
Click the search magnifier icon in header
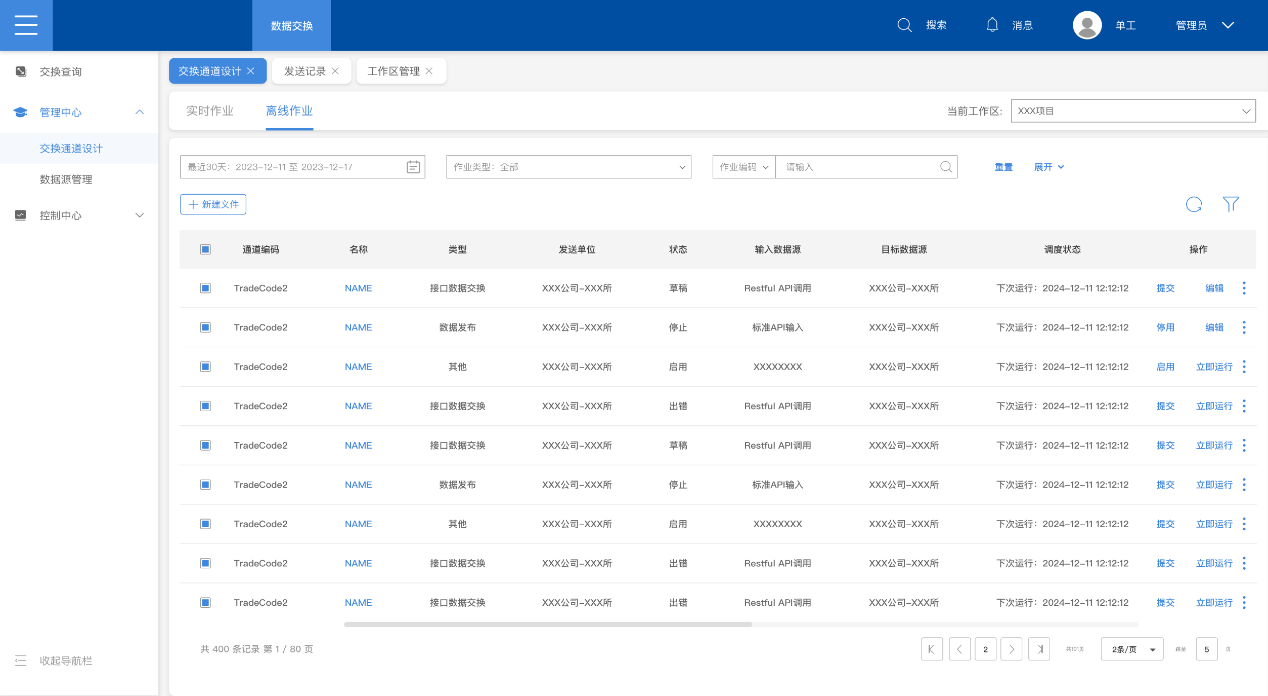point(904,25)
